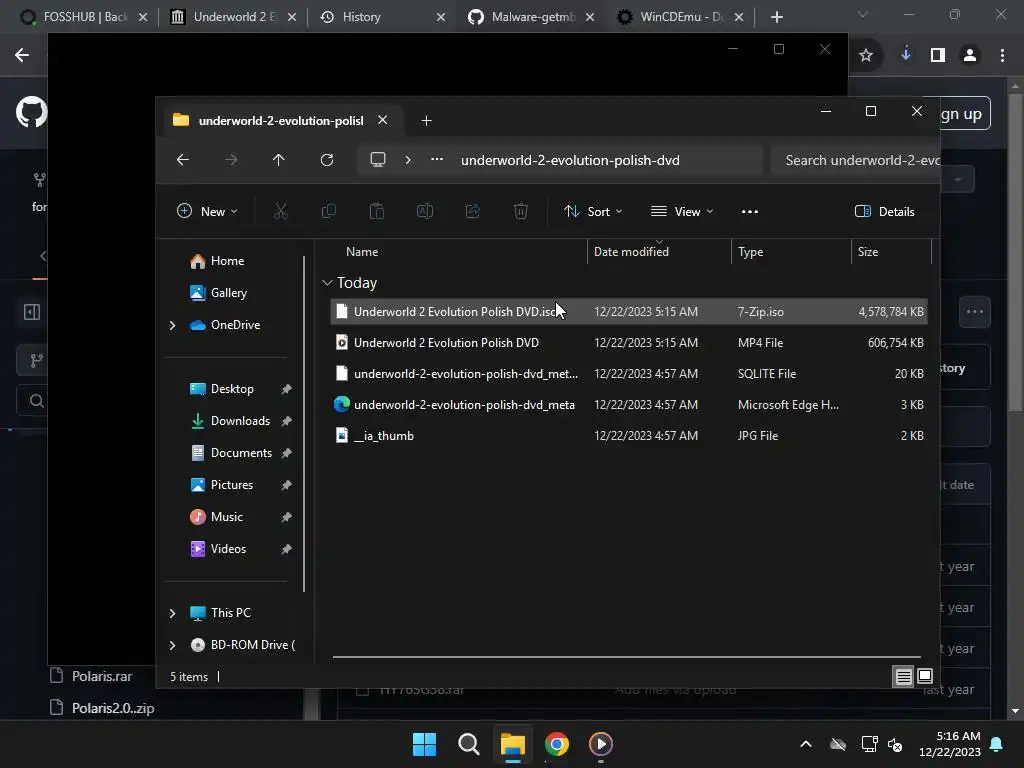The height and width of the screenshot is (768, 1024).
Task: Open Documents quick access folder
Action: coord(231,453)
